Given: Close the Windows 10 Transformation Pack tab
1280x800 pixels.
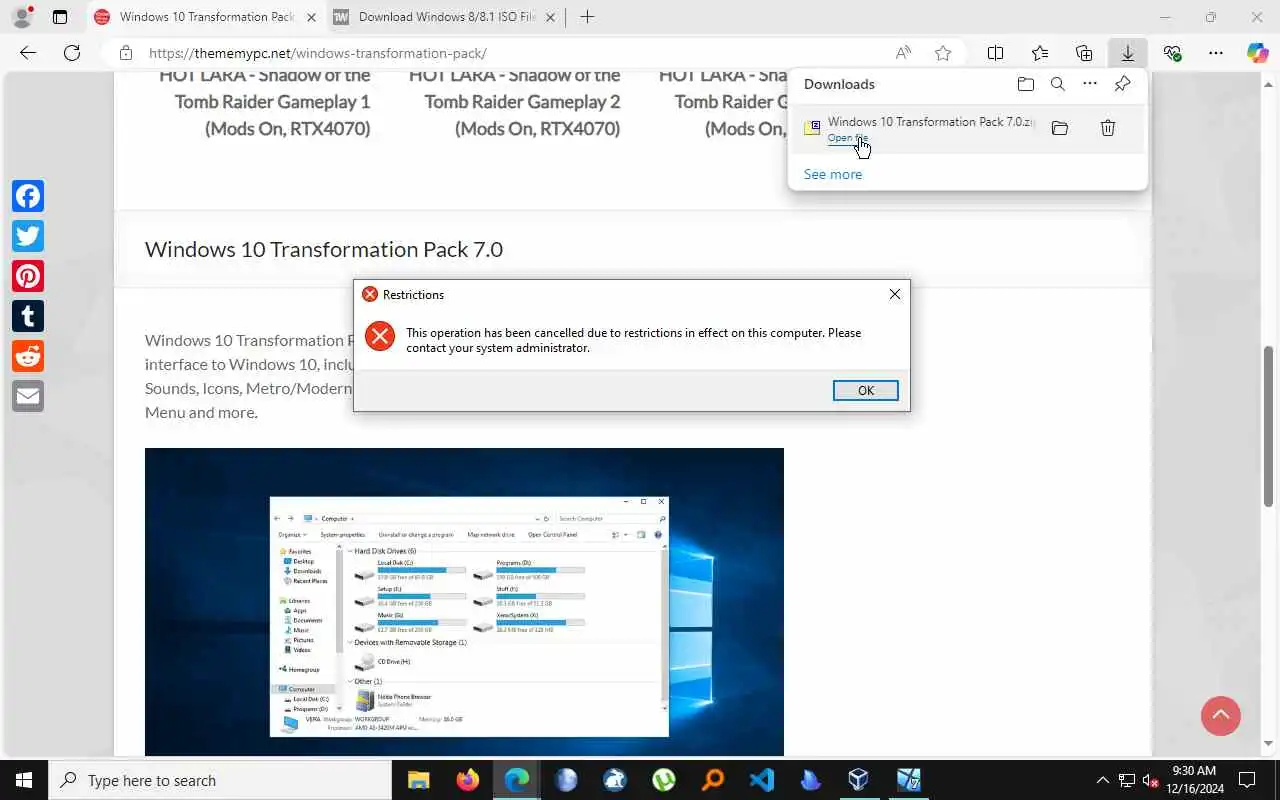Looking at the screenshot, I should coord(310,17).
